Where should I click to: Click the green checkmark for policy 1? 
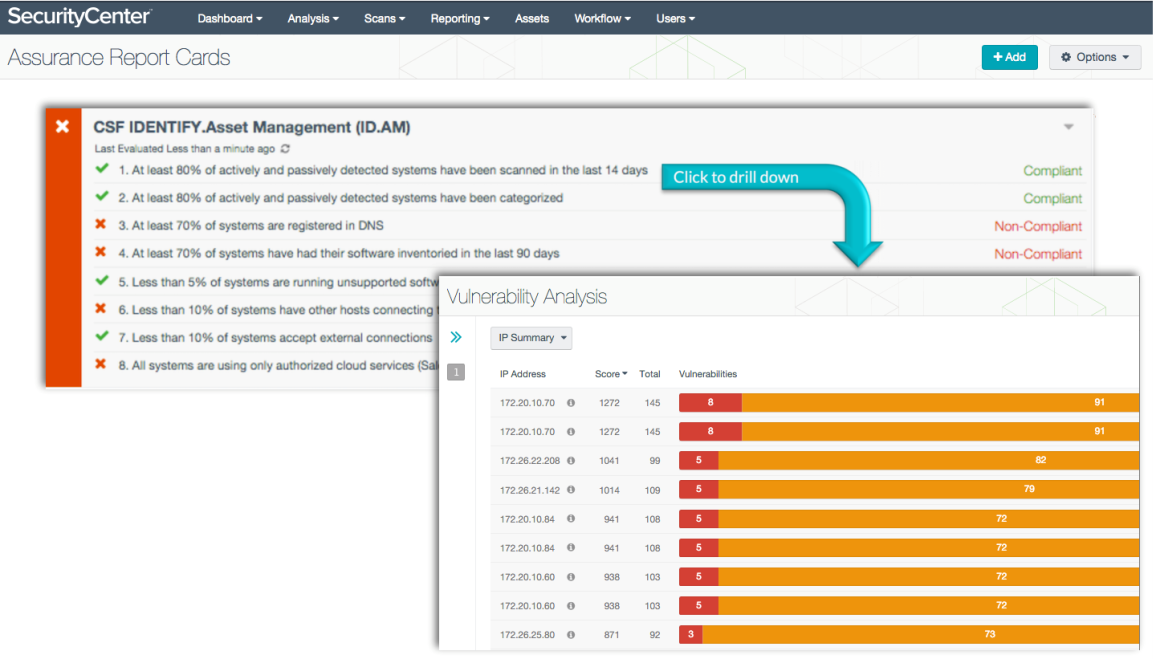point(101,170)
